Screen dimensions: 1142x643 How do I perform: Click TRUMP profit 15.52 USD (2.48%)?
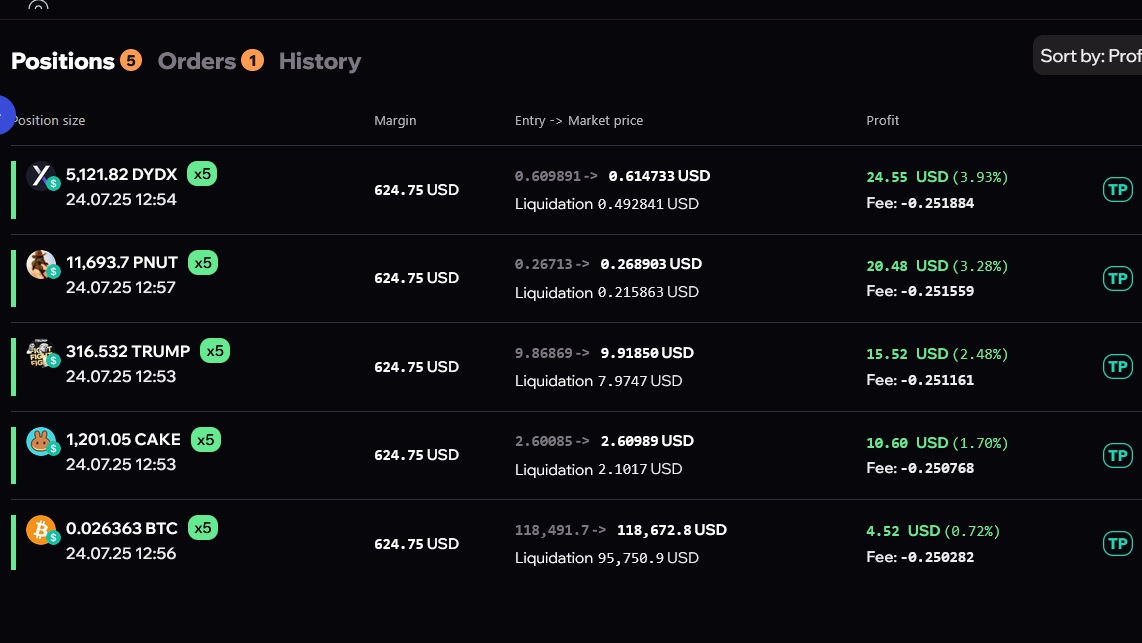[937, 354]
